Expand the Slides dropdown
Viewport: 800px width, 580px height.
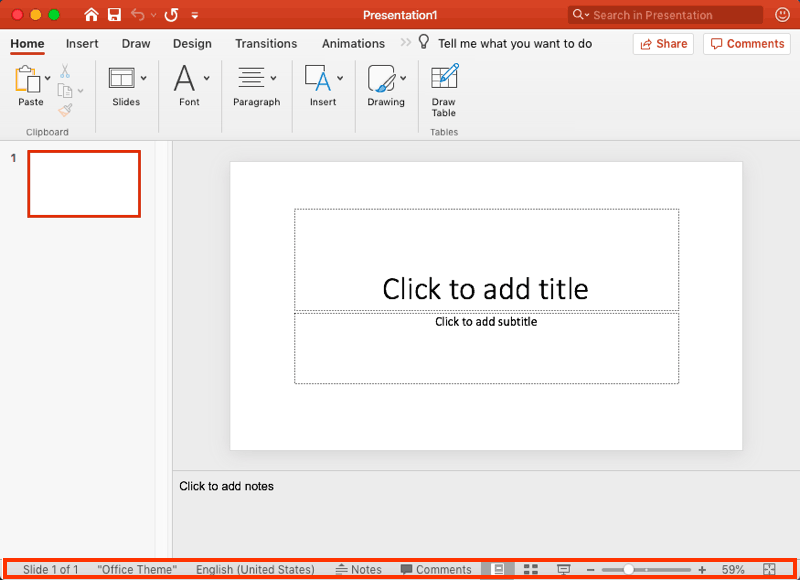pyautogui.click(x=143, y=78)
